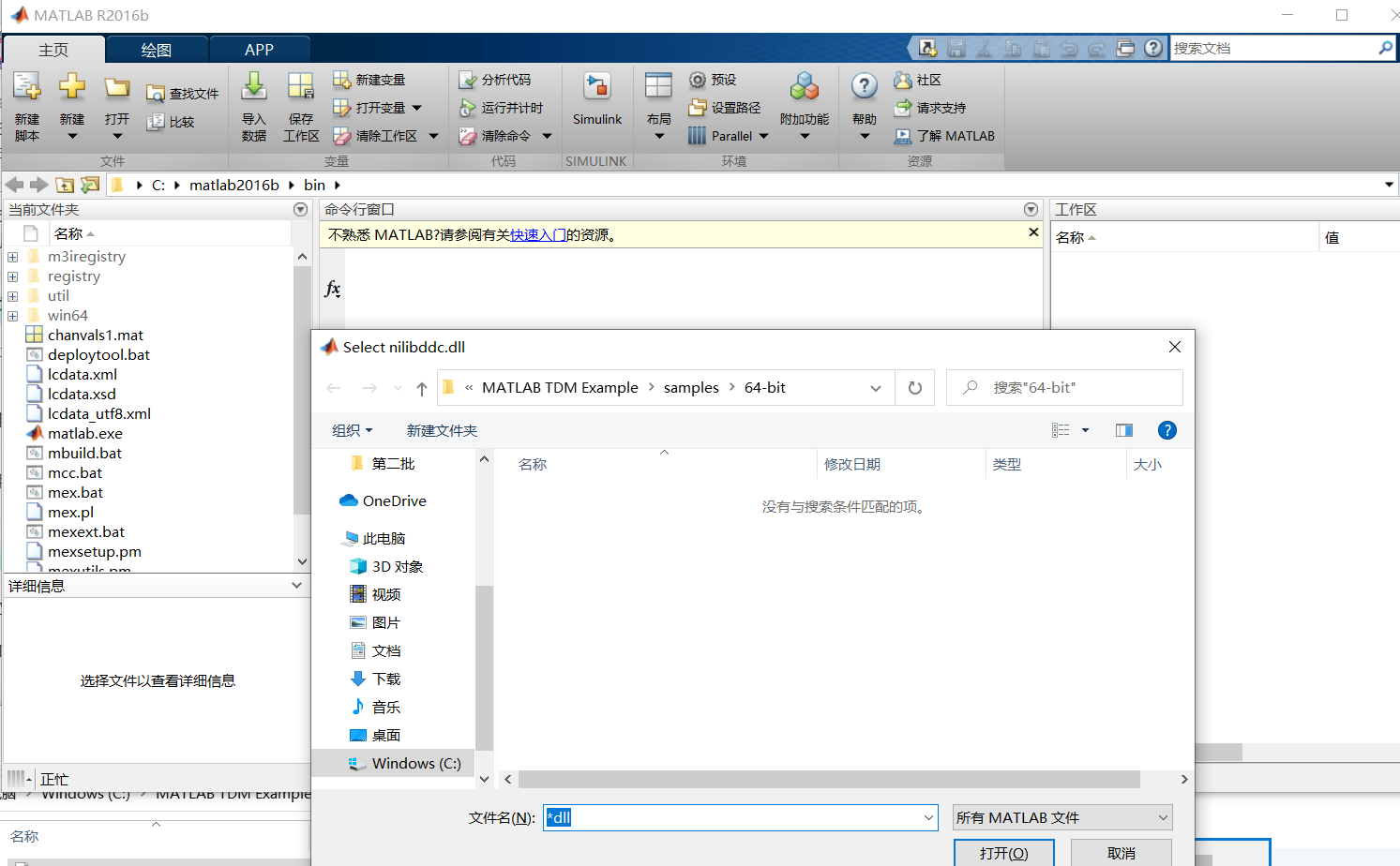Click Analyze Code (分析代码)
Screen dimensions: 1400x866
tap(495, 80)
